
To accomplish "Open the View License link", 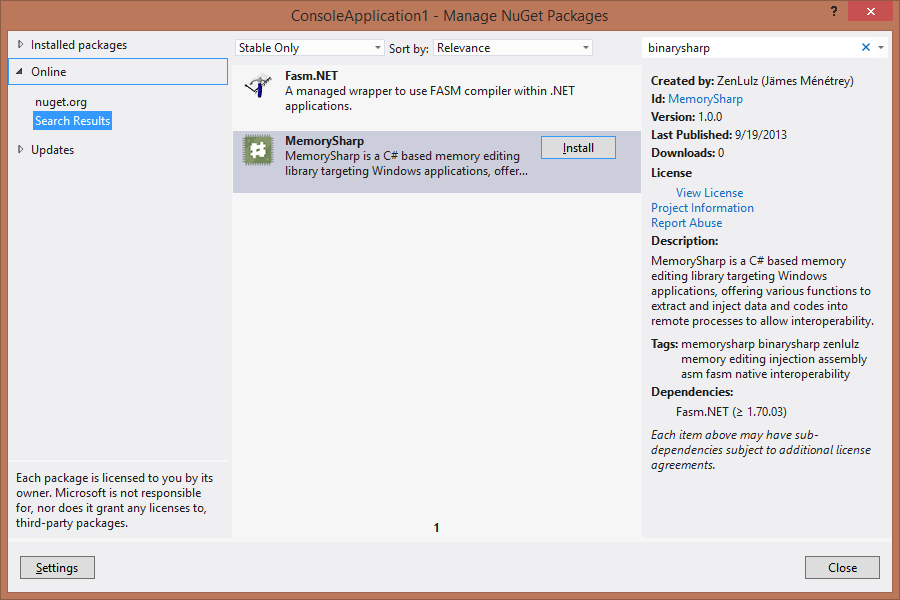I will [709, 193].
